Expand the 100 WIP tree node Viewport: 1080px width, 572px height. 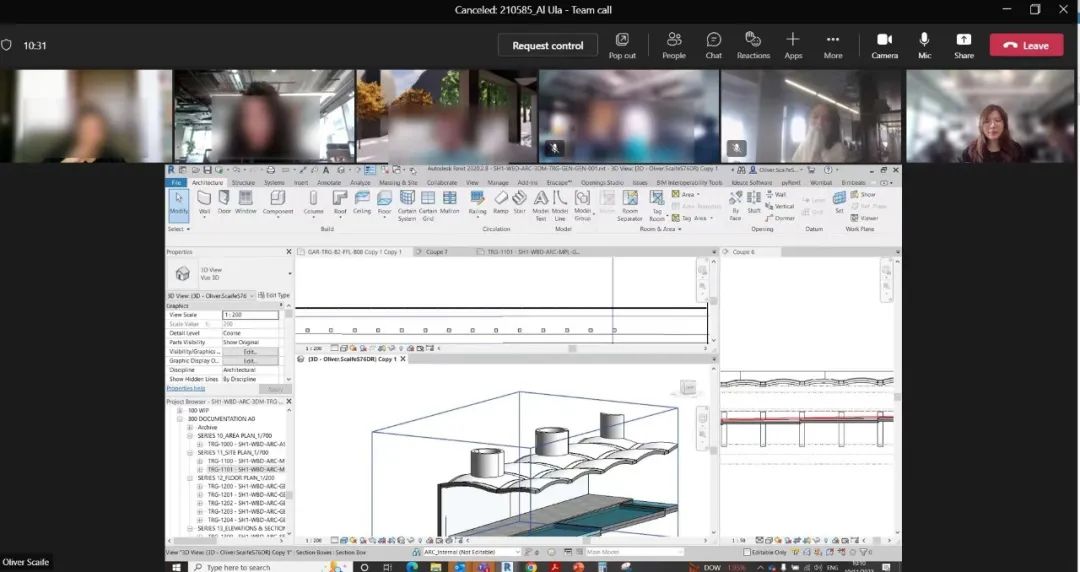(x=181, y=410)
